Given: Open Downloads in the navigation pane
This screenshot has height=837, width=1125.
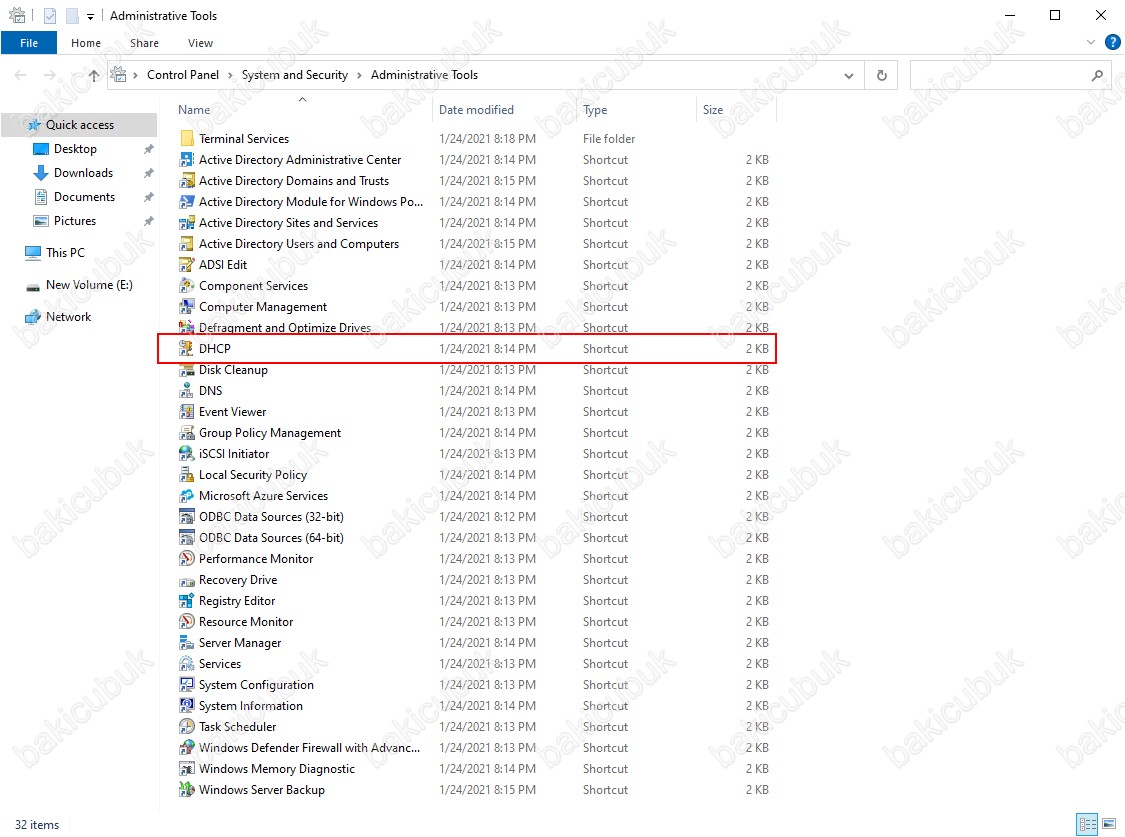Looking at the screenshot, I should pos(83,173).
